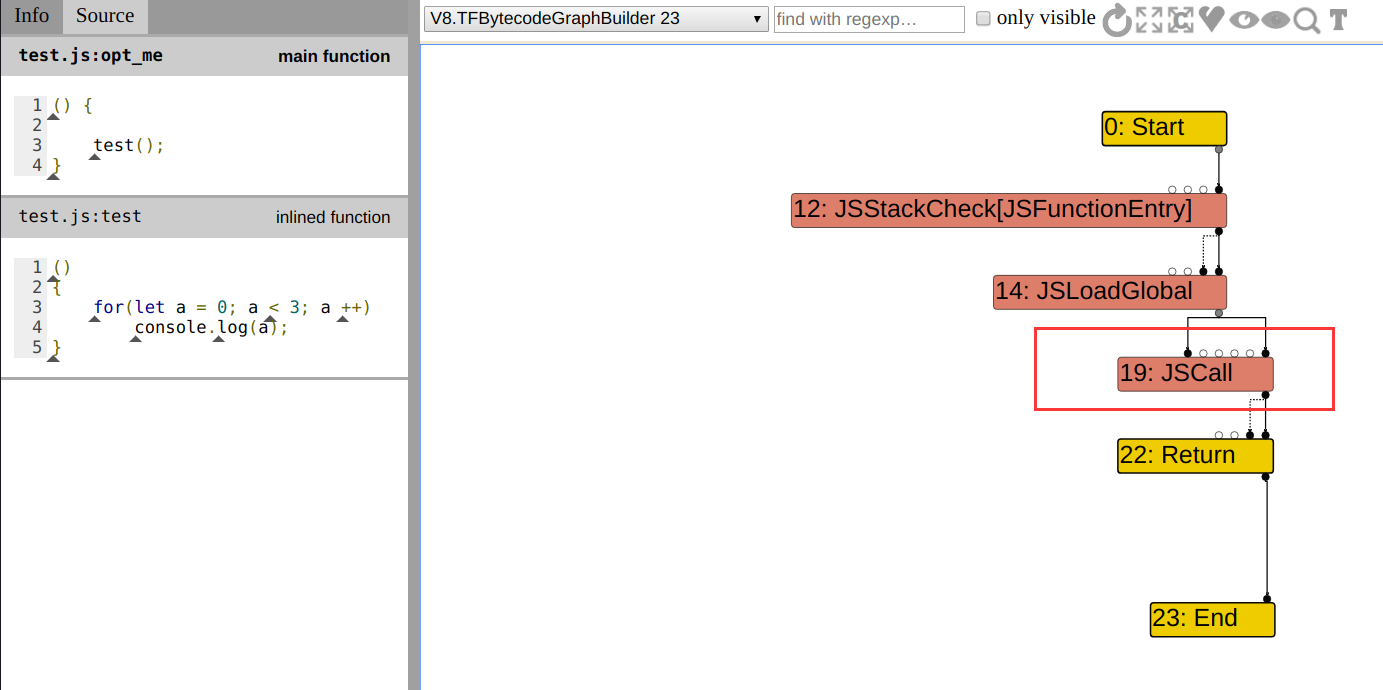
Task: Enable the 'only visible' checkbox
Action: coord(983,18)
